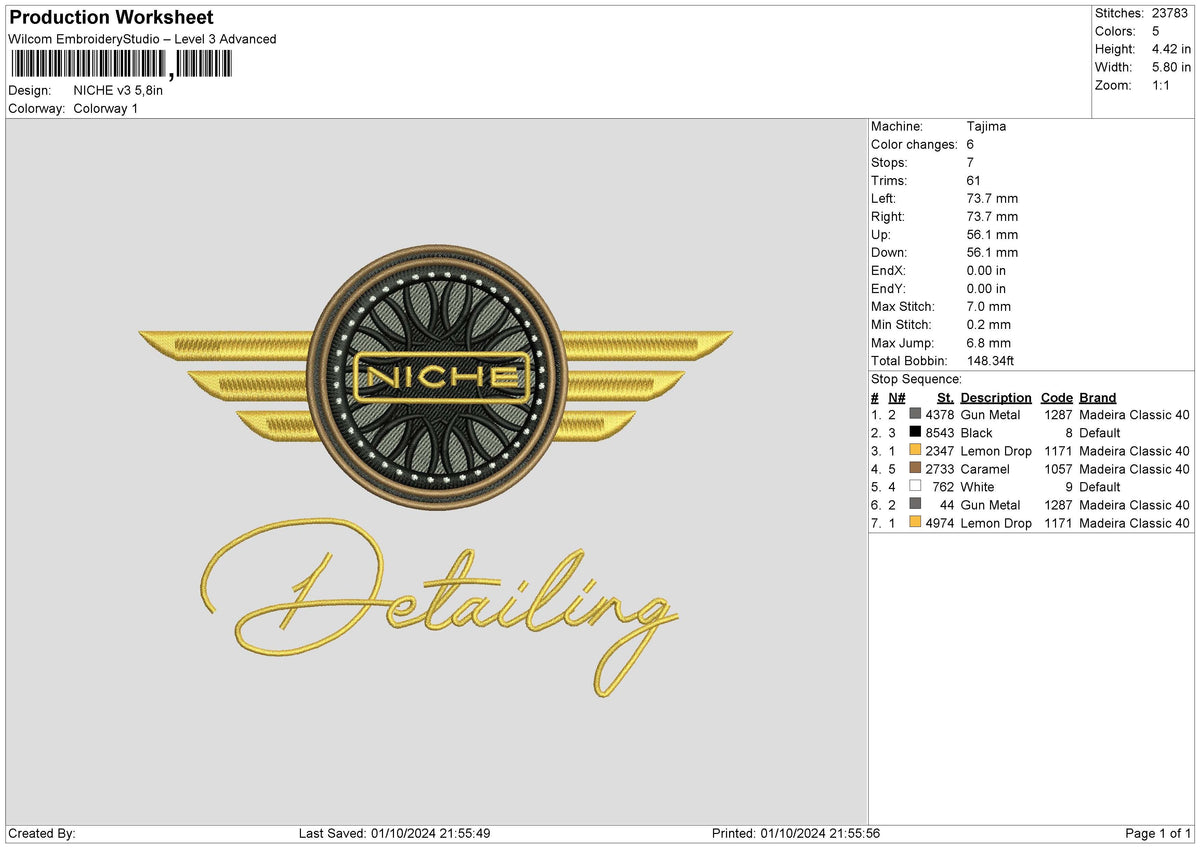Click brand 'Default' in the Black row
Viewport: 1200px width, 848px height.
click(x=1100, y=433)
